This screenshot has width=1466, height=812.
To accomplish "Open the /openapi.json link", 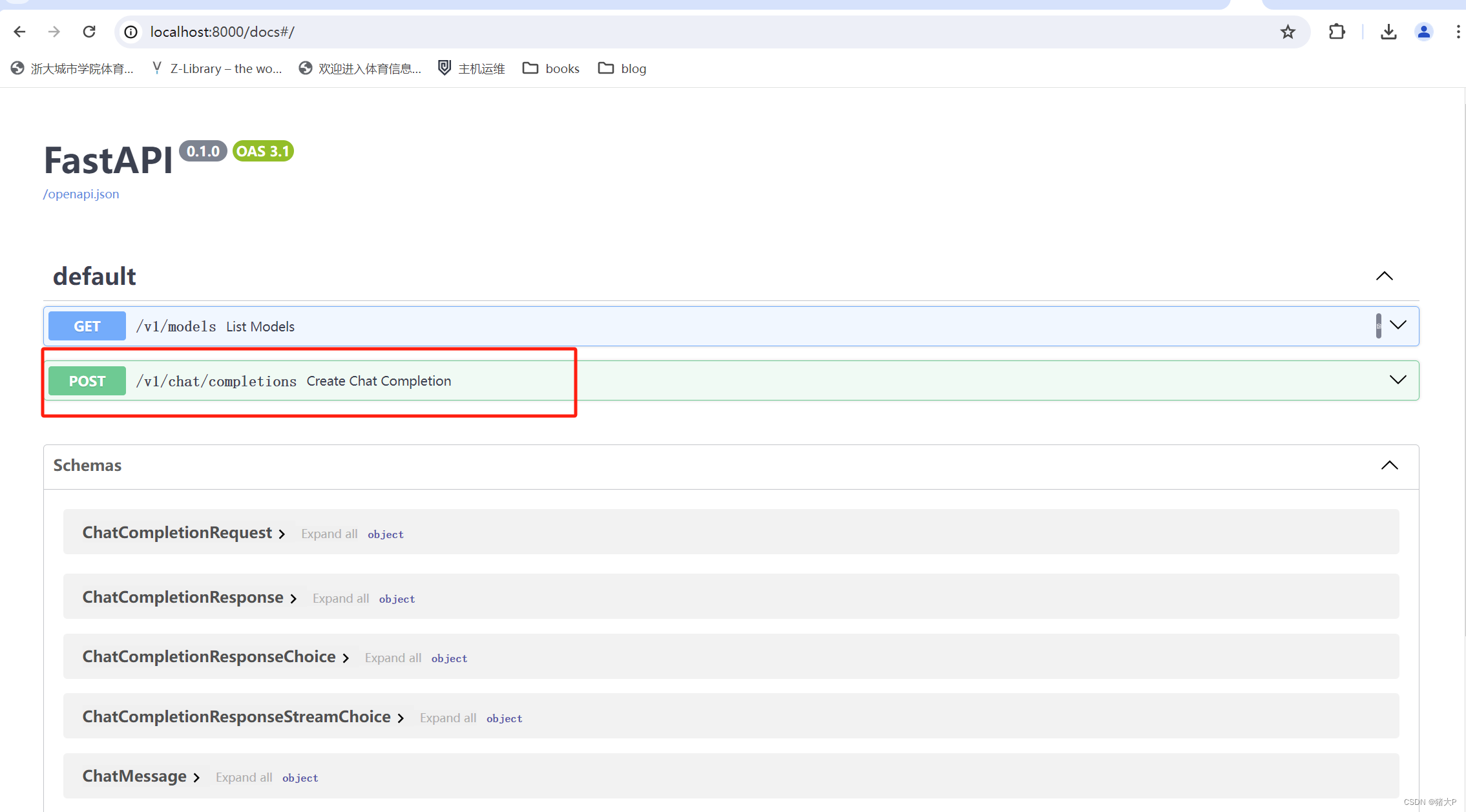I will (81, 194).
